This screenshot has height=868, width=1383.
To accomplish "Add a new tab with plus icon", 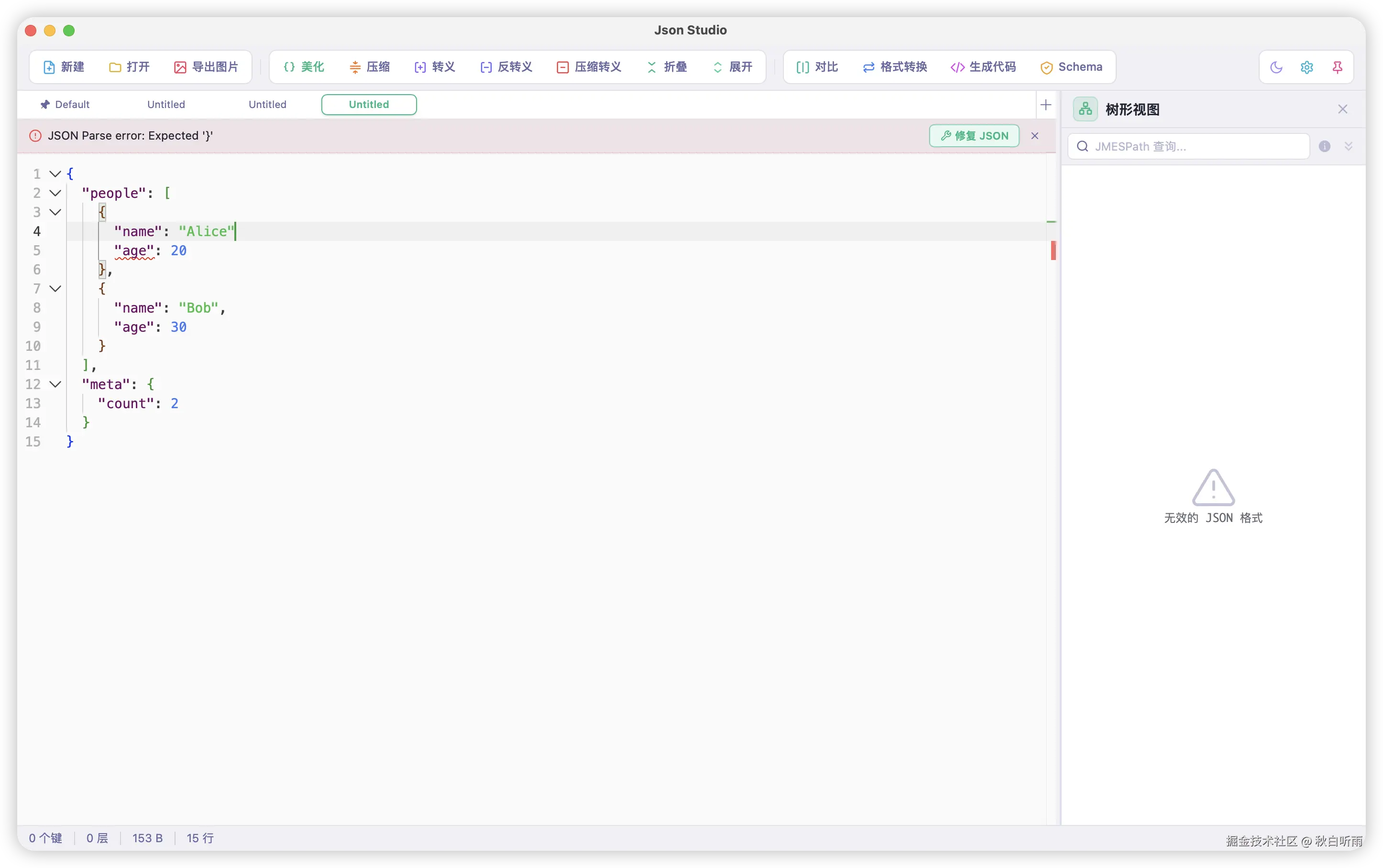I will pyautogui.click(x=1046, y=105).
